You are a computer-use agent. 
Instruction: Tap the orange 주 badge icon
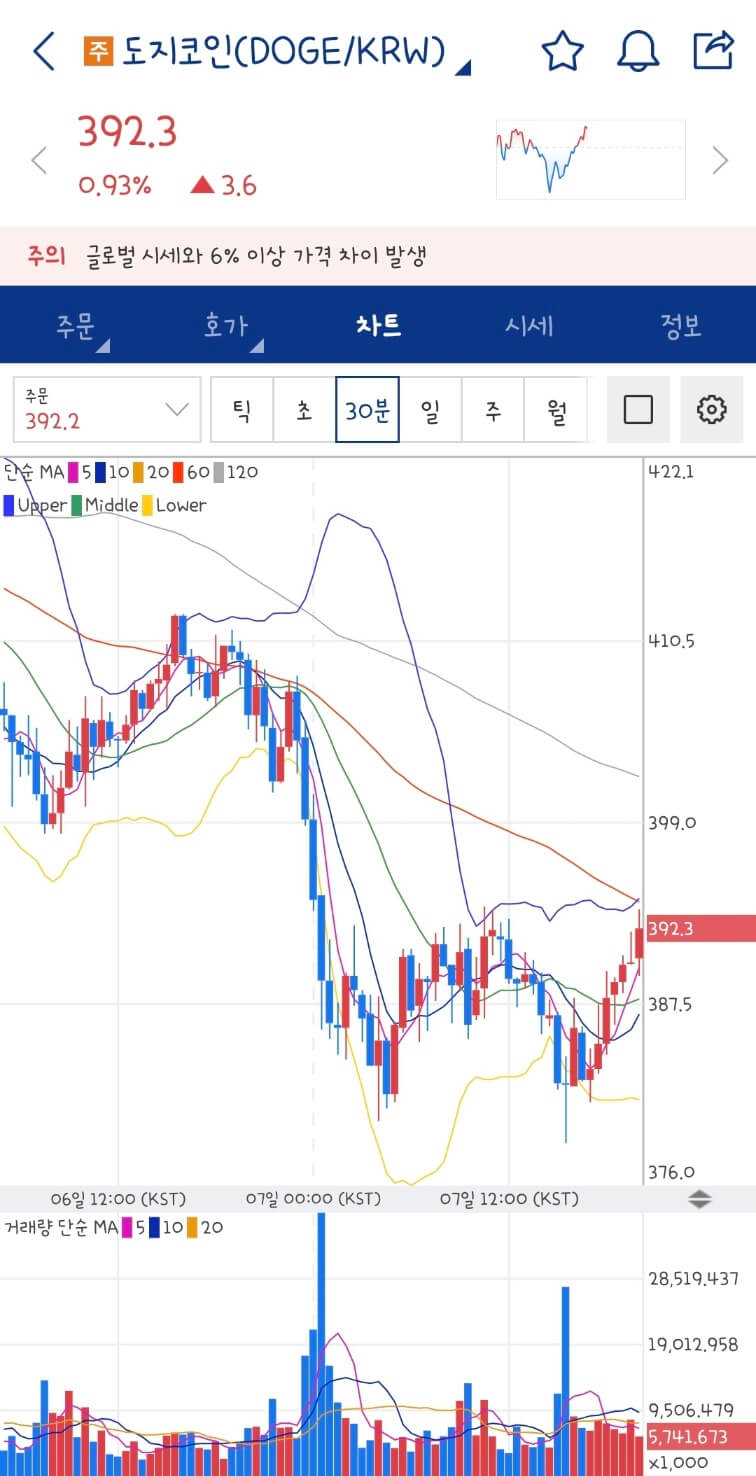99,51
